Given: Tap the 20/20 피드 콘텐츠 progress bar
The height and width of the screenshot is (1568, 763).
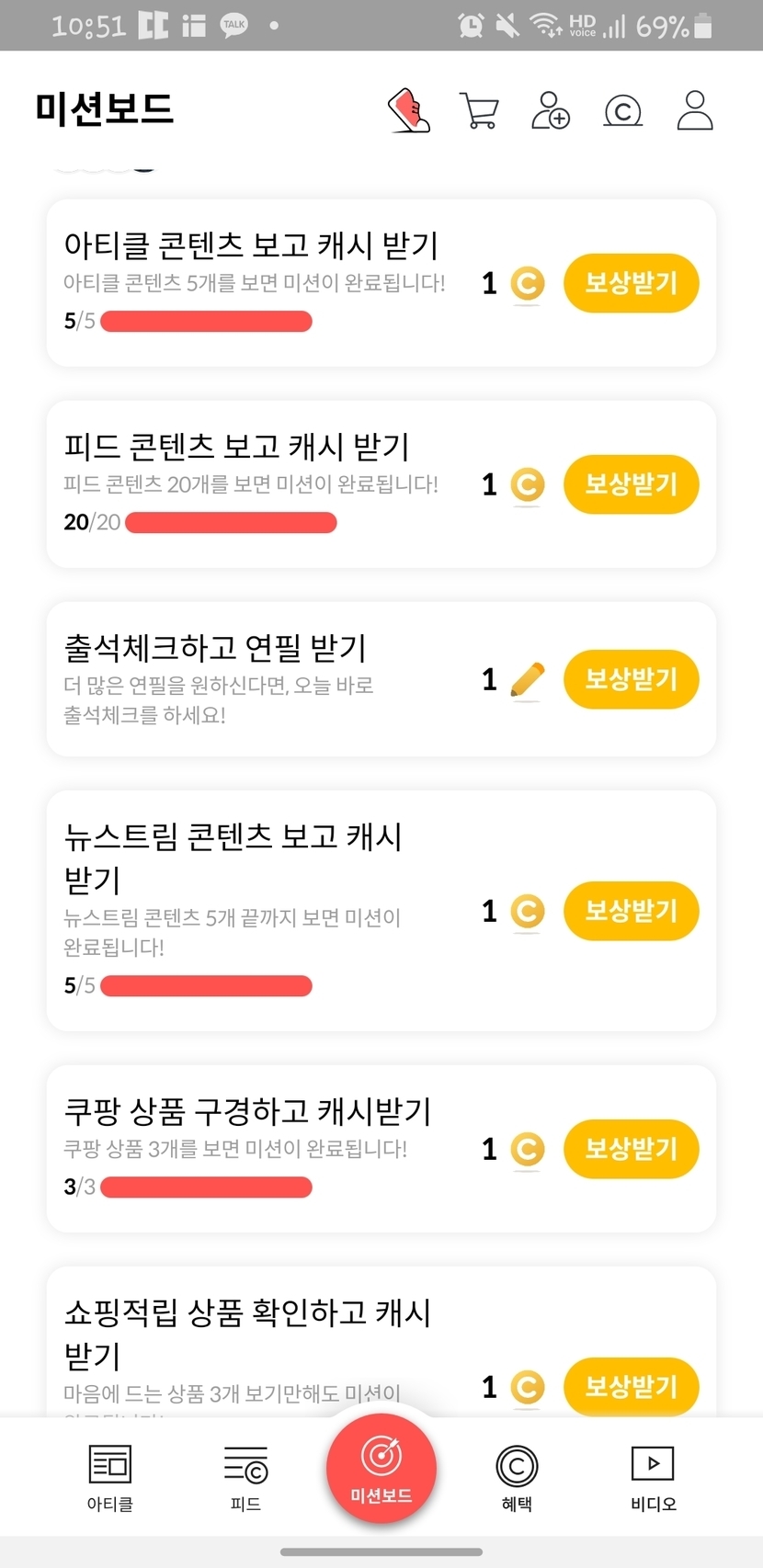Looking at the screenshot, I should [x=231, y=523].
